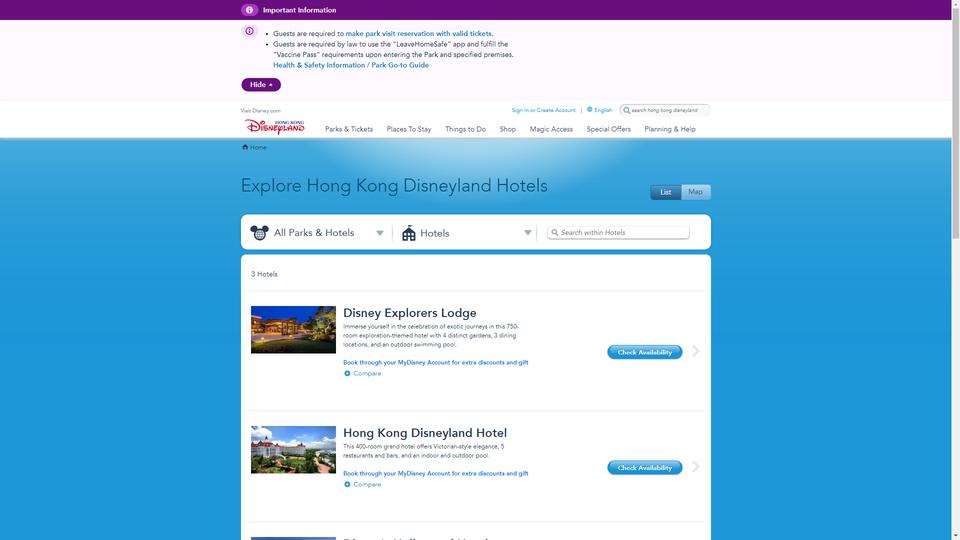Focus the Search within Hotels field
This screenshot has width=960, height=540.
618,233
